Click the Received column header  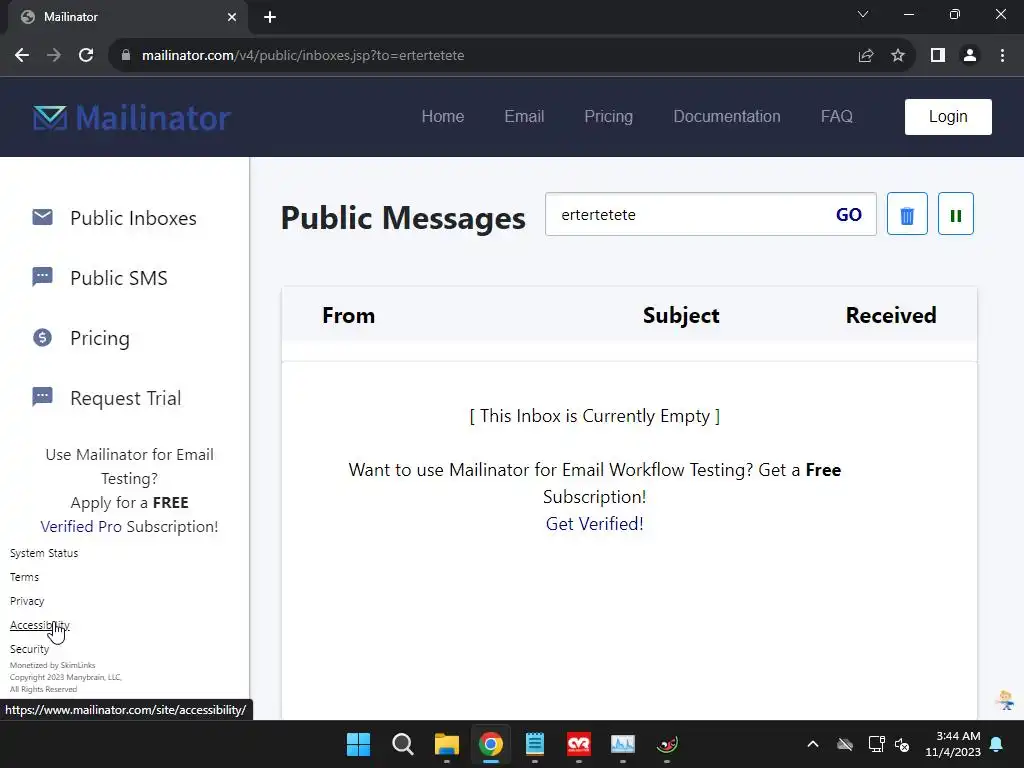[x=891, y=315]
